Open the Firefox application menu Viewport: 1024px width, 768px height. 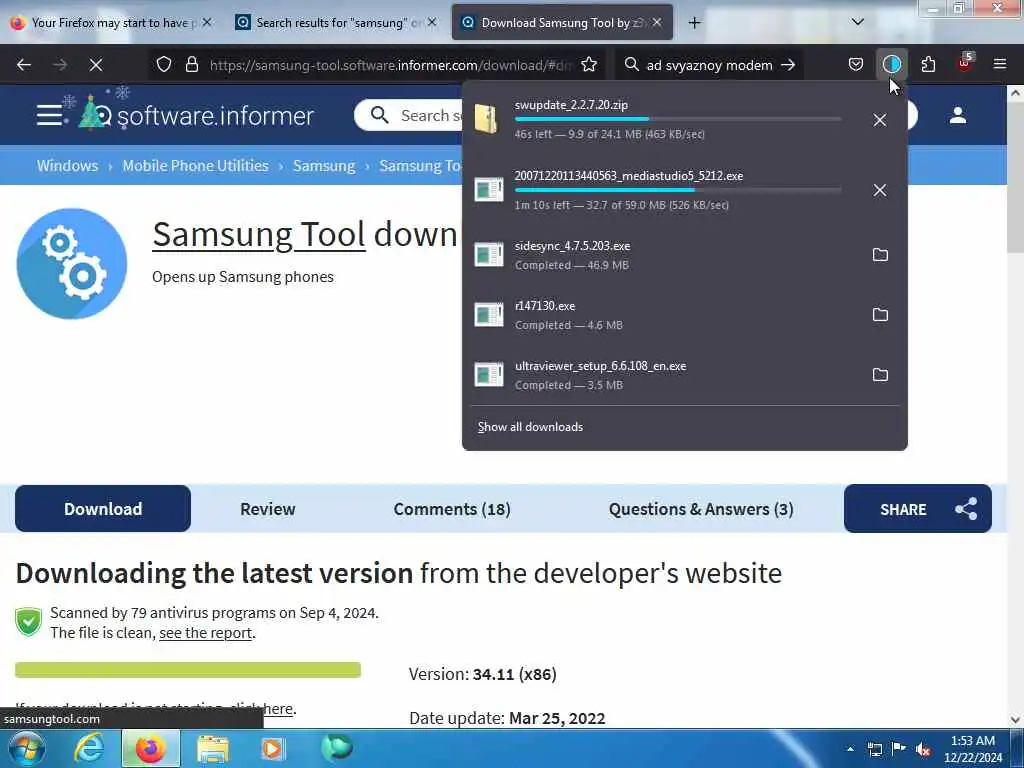pos(1000,65)
